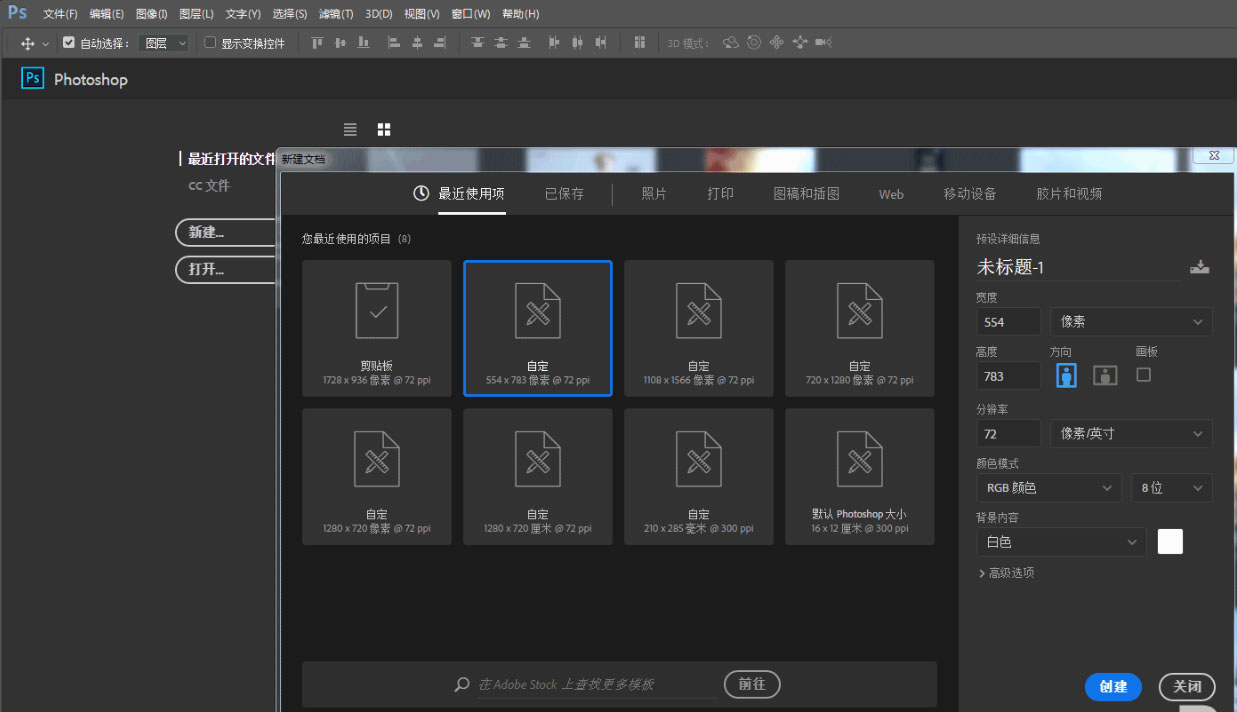Expand 高级选项 advanced options
1237x712 pixels.
click(1006, 573)
